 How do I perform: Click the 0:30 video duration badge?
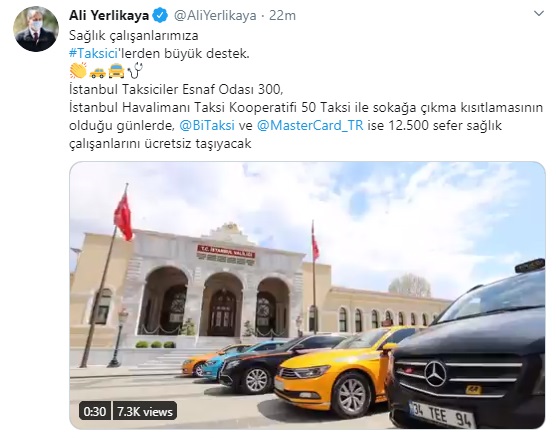[95, 411]
